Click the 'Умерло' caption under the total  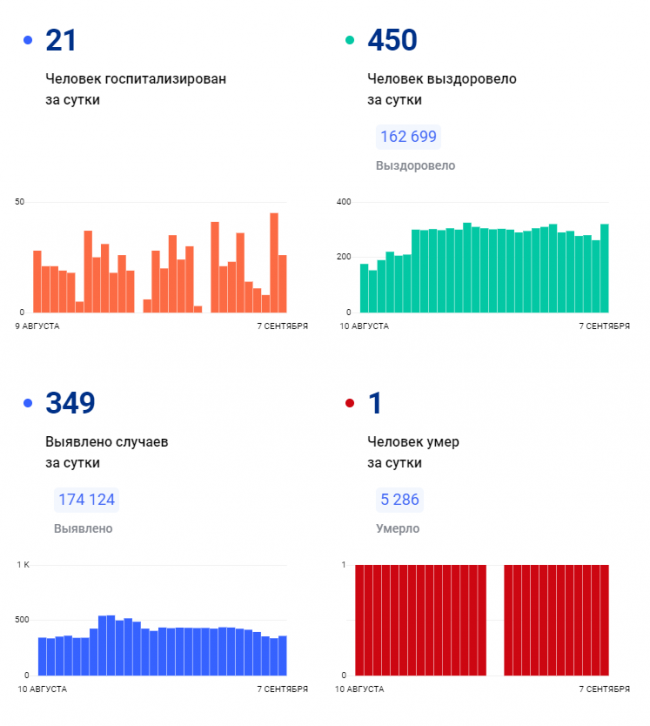(398, 529)
